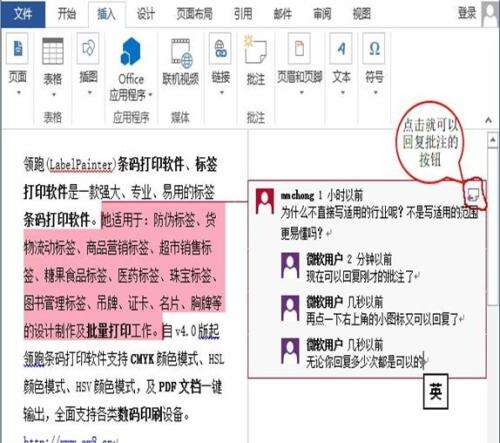Click the 页面 (Pages) icon

tap(17, 49)
